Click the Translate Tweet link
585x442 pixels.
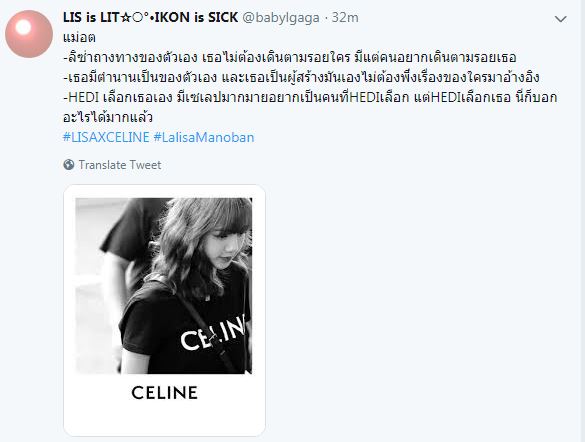click(120, 165)
